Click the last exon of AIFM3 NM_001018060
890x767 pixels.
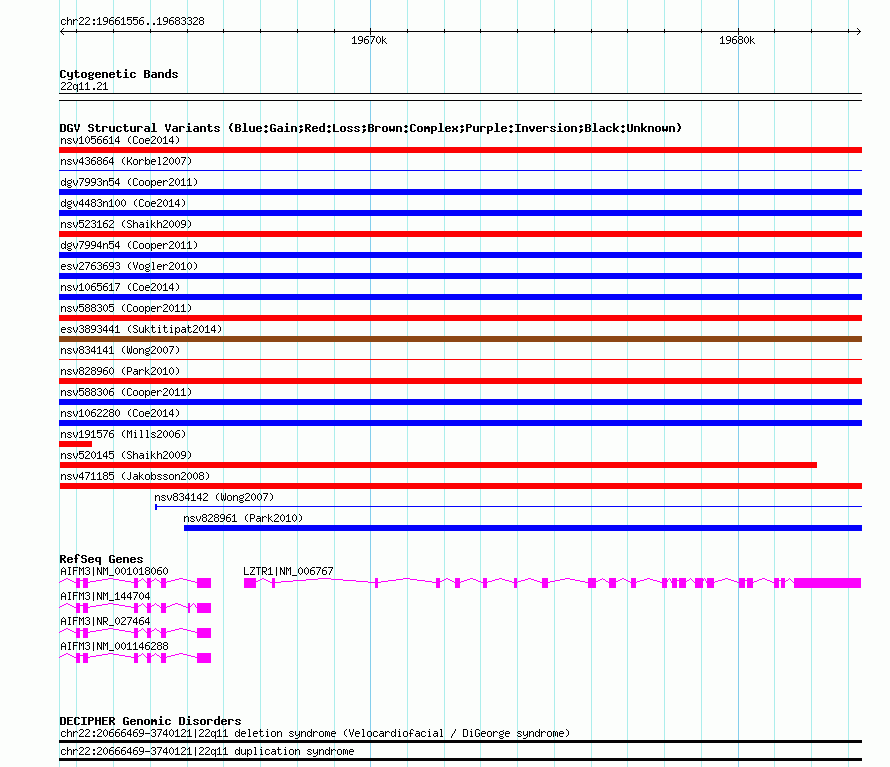(204, 583)
